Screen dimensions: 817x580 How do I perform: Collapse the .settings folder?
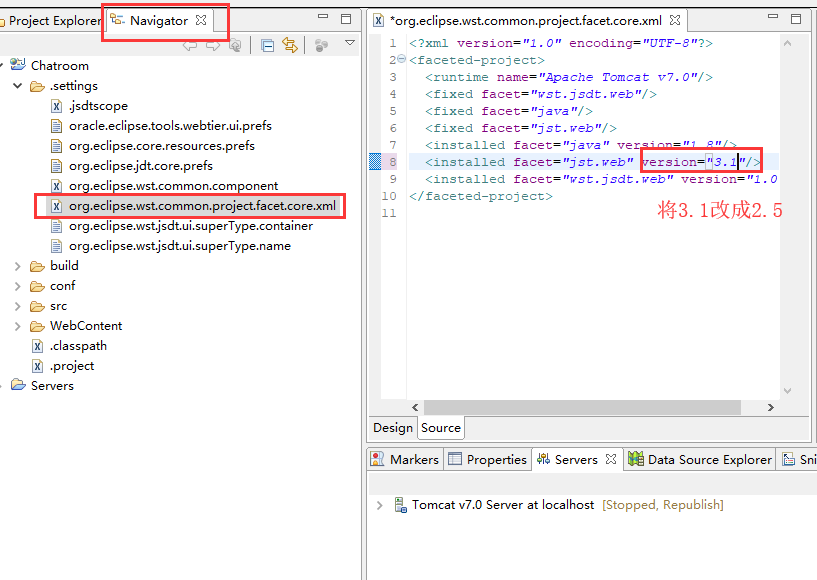(18, 85)
